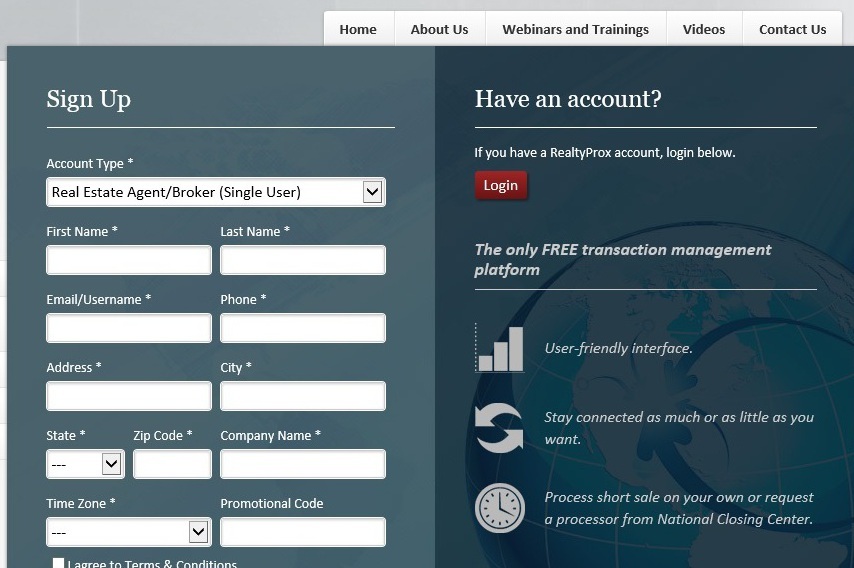Click 'Stay connected as much or as little' text
The image size is (854, 568).
679,428
